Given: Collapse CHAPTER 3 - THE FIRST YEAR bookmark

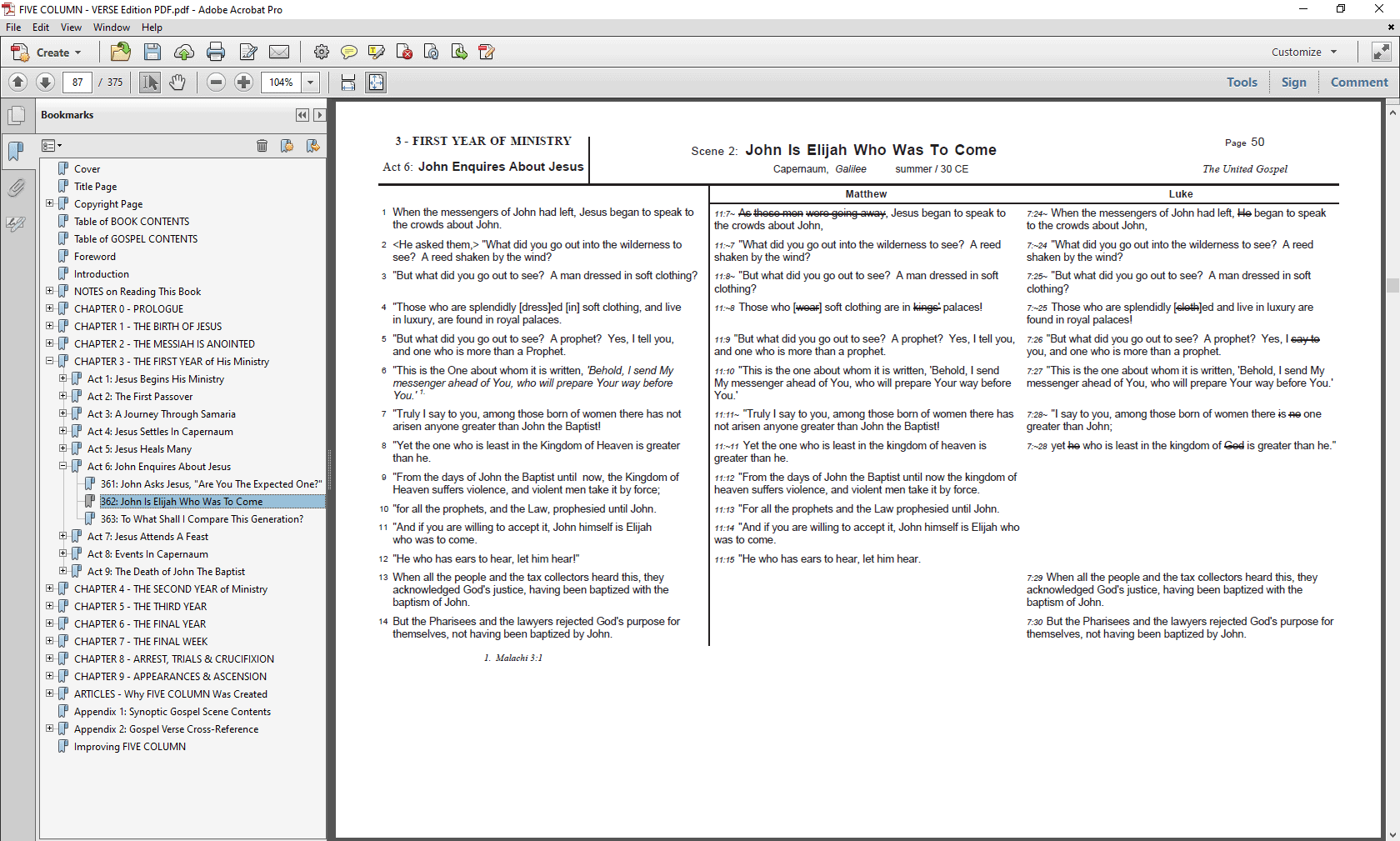Looking at the screenshot, I should [49, 361].
